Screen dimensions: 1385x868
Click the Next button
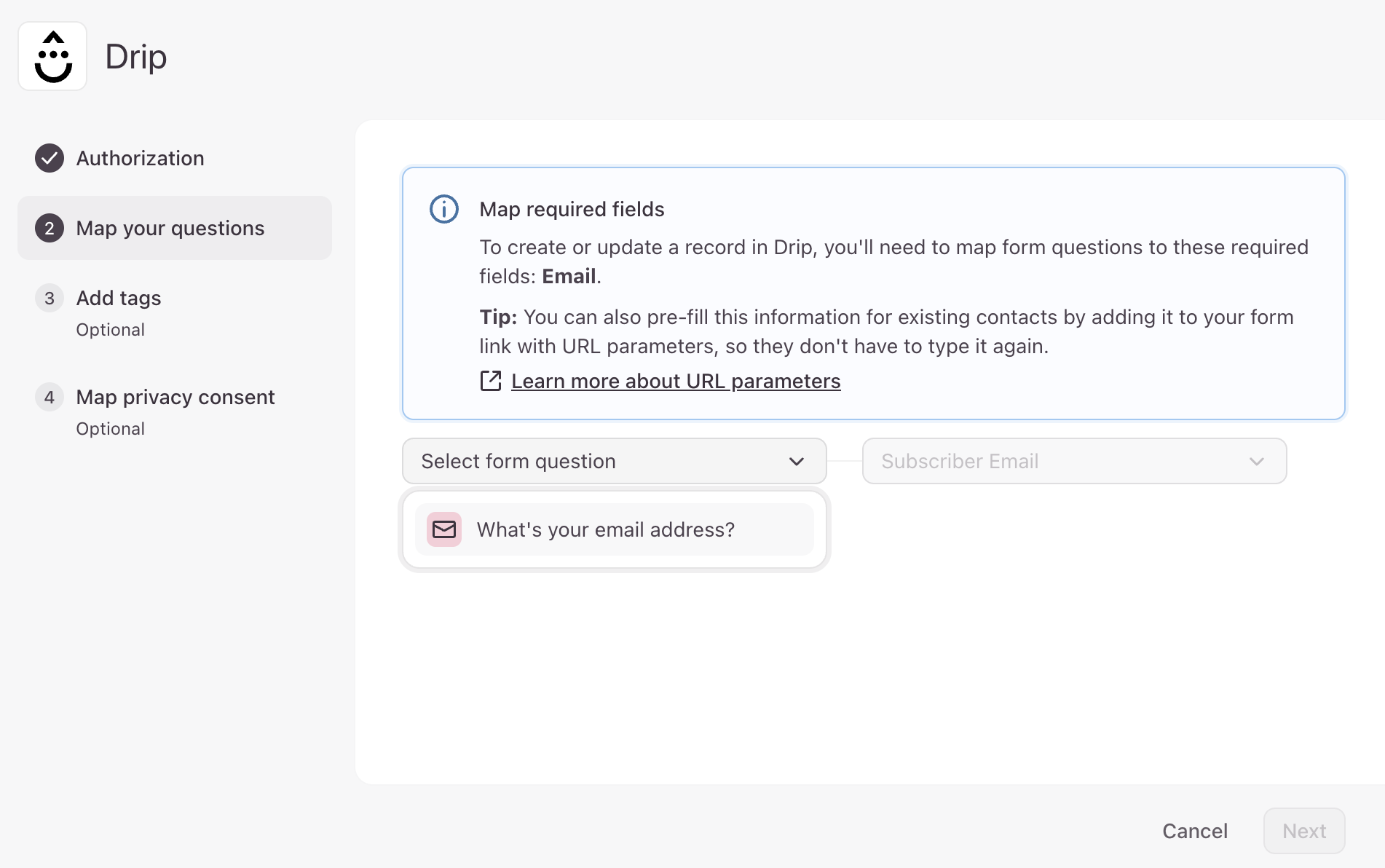tap(1304, 831)
